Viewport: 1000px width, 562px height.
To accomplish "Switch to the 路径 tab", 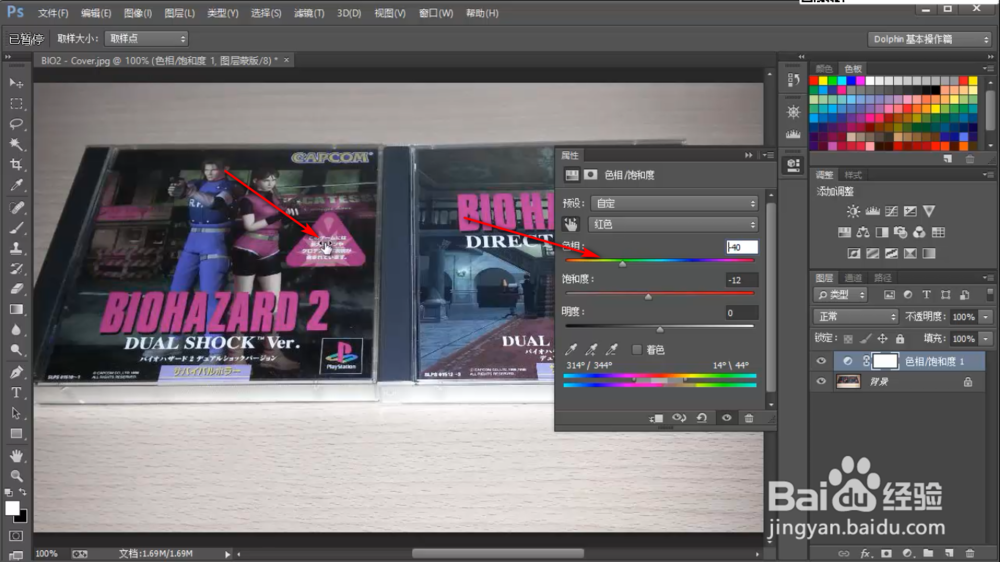I will [882, 277].
